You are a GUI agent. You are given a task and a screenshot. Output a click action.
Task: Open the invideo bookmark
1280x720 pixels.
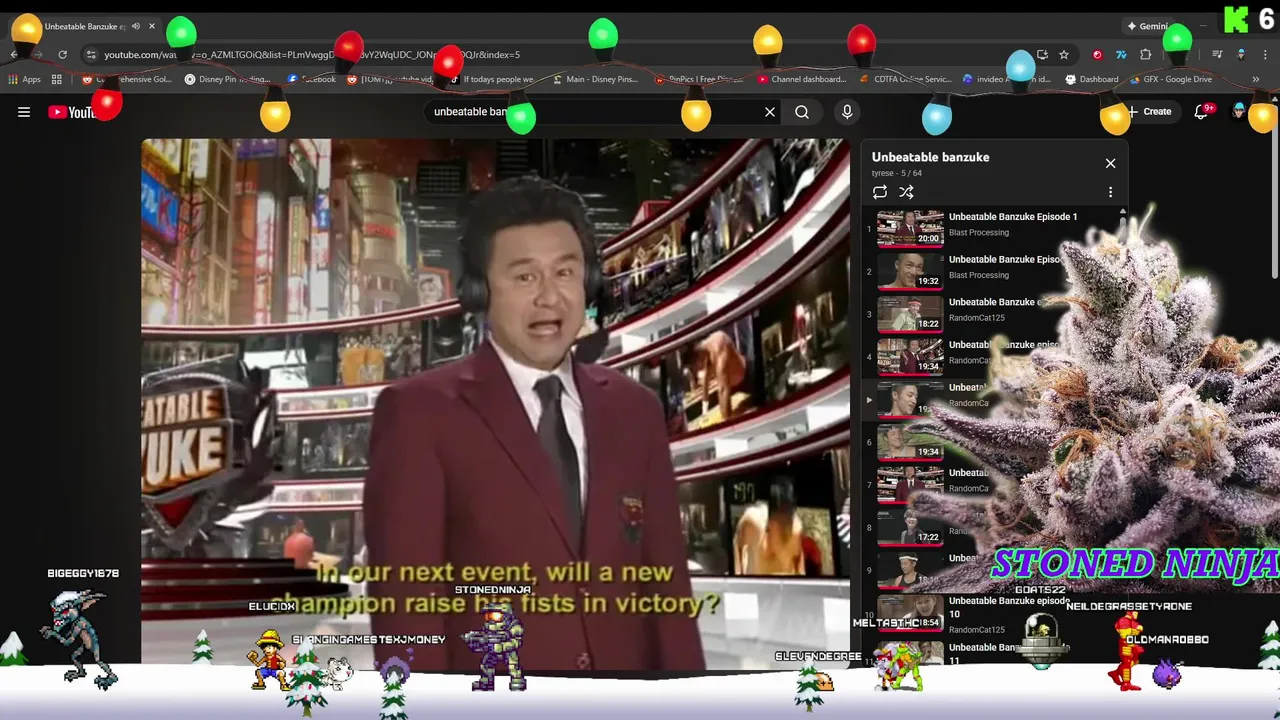coord(1006,79)
